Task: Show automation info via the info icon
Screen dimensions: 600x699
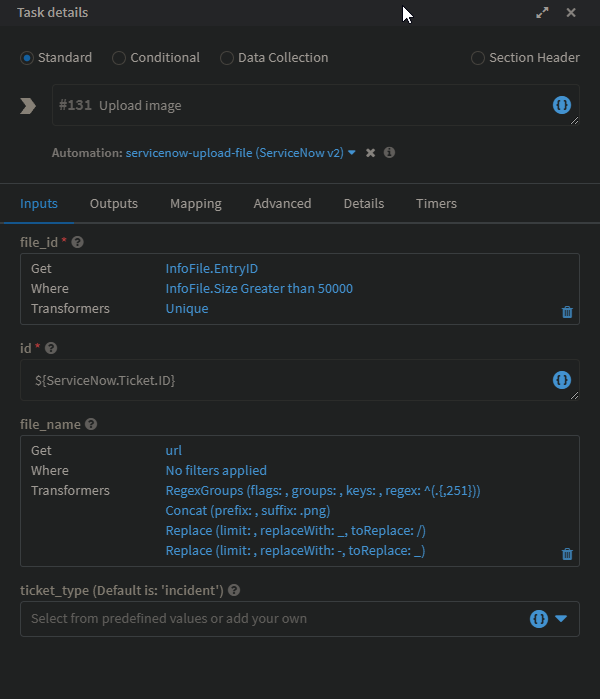Action: pos(389,153)
